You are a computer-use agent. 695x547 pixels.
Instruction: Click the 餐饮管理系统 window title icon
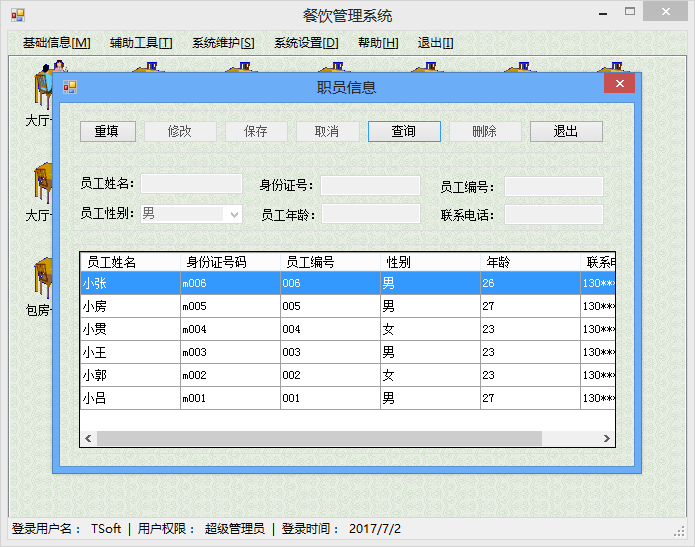(18, 16)
